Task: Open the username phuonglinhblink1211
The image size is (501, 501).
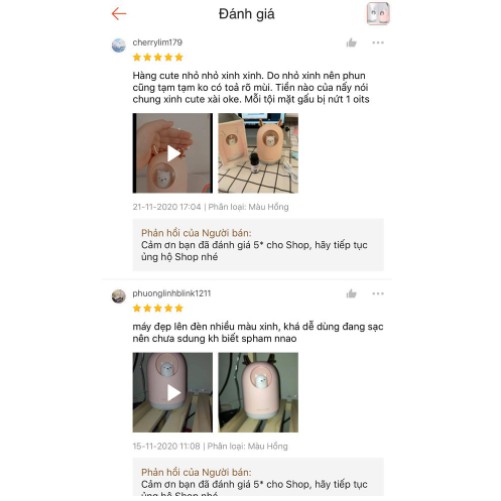Action: click(172, 293)
